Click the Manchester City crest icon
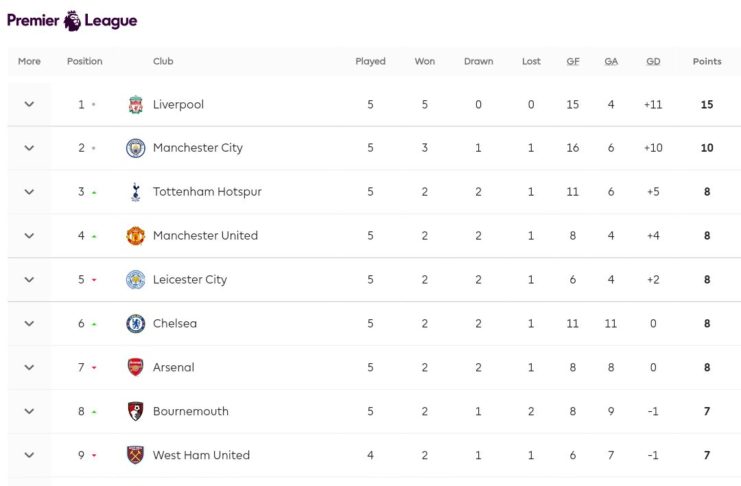 click(x=136, y=148)
